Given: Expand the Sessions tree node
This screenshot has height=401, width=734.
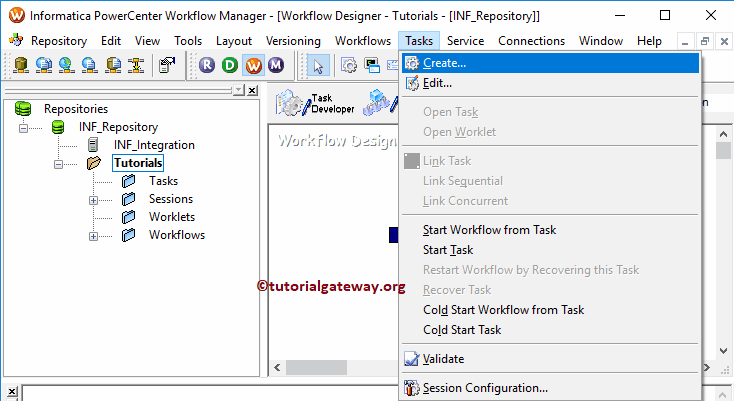Looking at the screenshot, I should point(93,200).
